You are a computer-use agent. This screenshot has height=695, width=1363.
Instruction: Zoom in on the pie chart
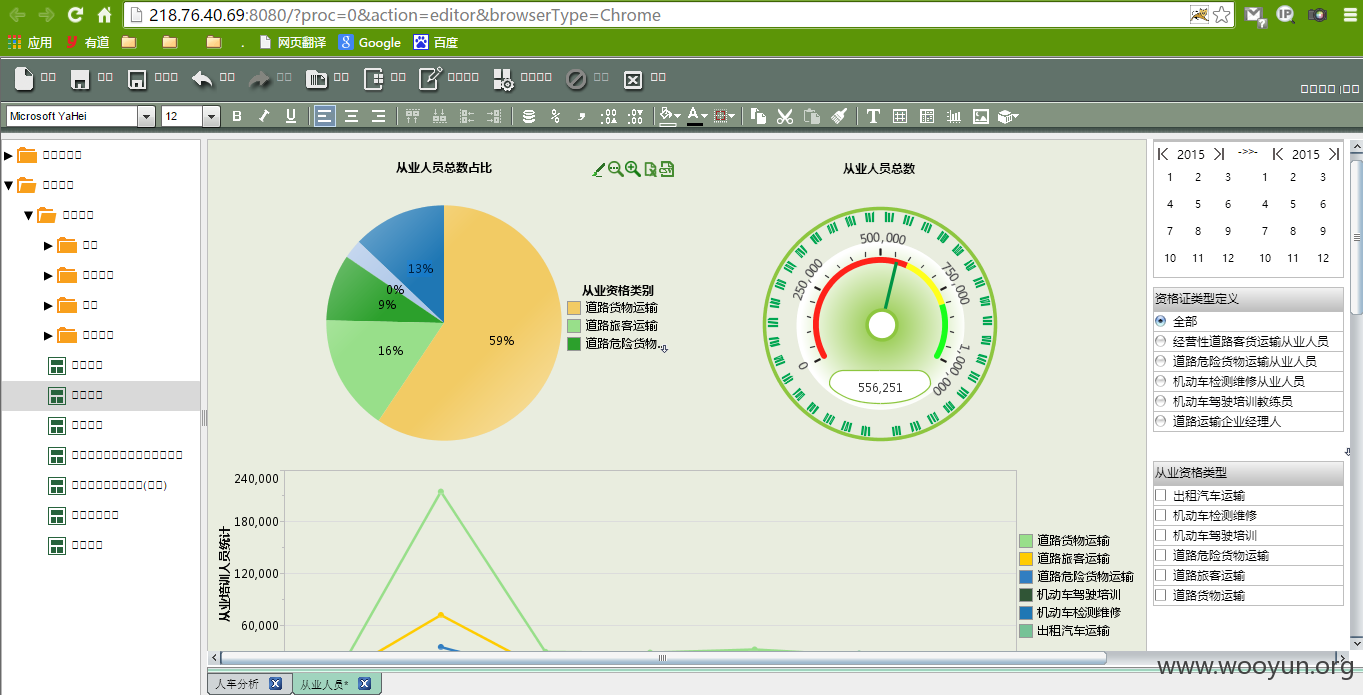click(633, 169)
